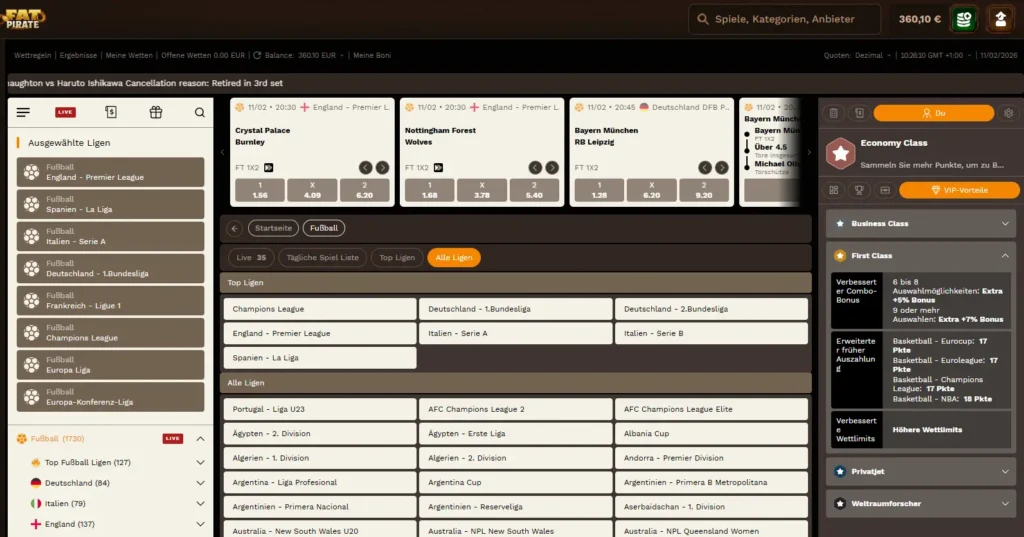Select Fußball Europa-Konferenz-Liga in sidebar
The image size is (1024, 537).
tap(110, 397)
